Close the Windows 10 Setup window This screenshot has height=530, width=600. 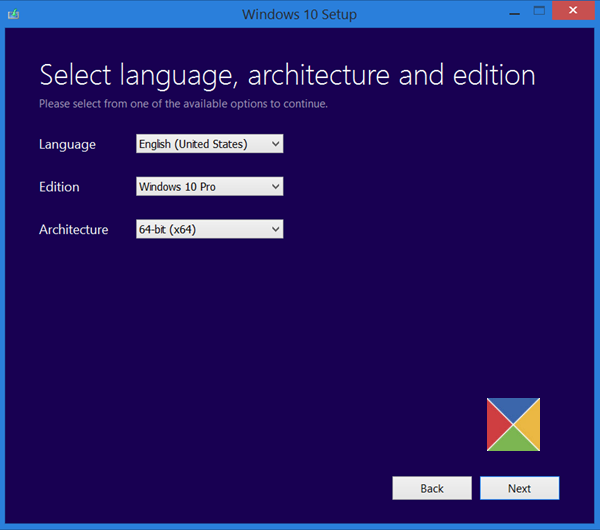(573, 10)
